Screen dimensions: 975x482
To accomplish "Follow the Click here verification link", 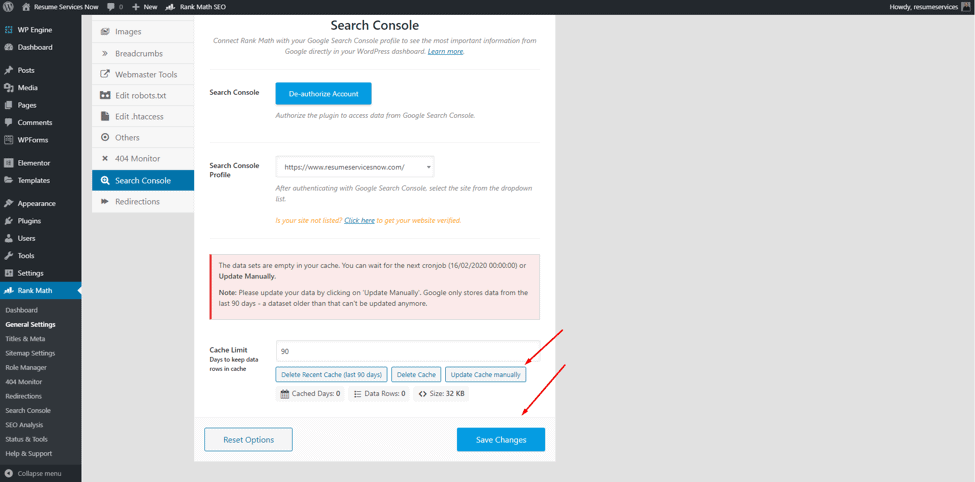I will (x=359, y=220).
